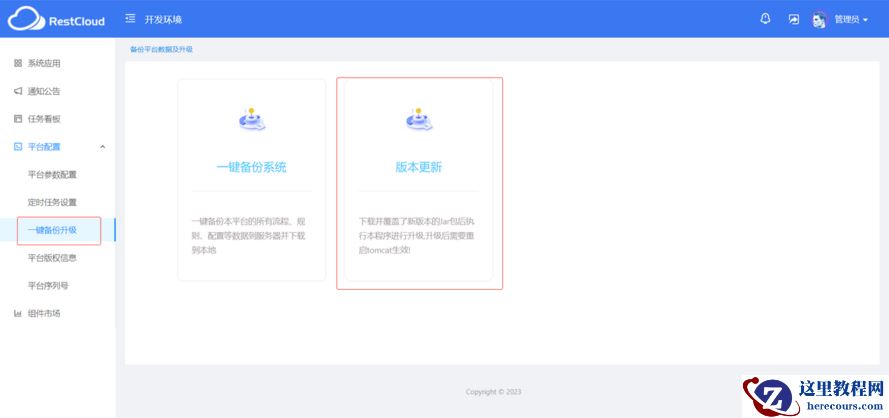The image size is (889, 418).
Task: Click the backup card description text
Action: tap(251, 235)
